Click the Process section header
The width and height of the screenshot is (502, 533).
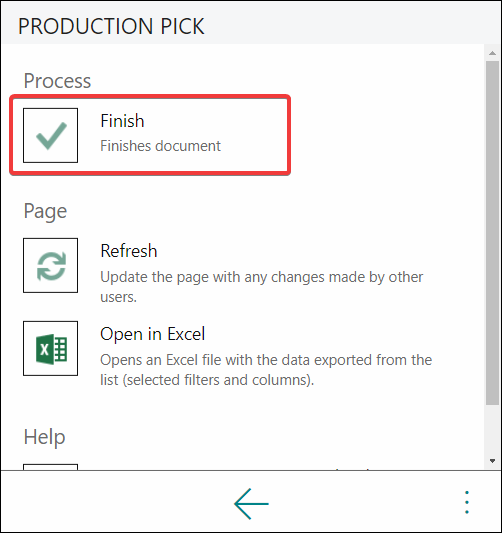click(57, 81)
